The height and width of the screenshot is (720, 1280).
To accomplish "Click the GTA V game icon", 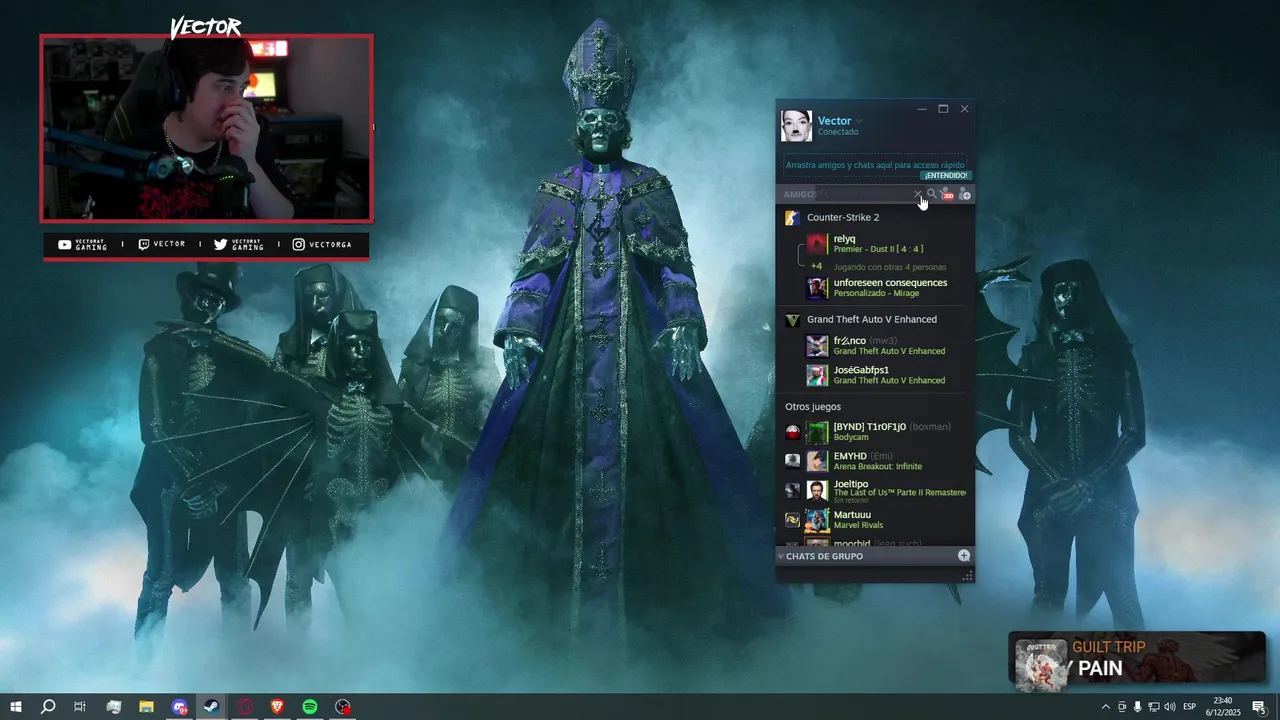I will pos(792,320).
